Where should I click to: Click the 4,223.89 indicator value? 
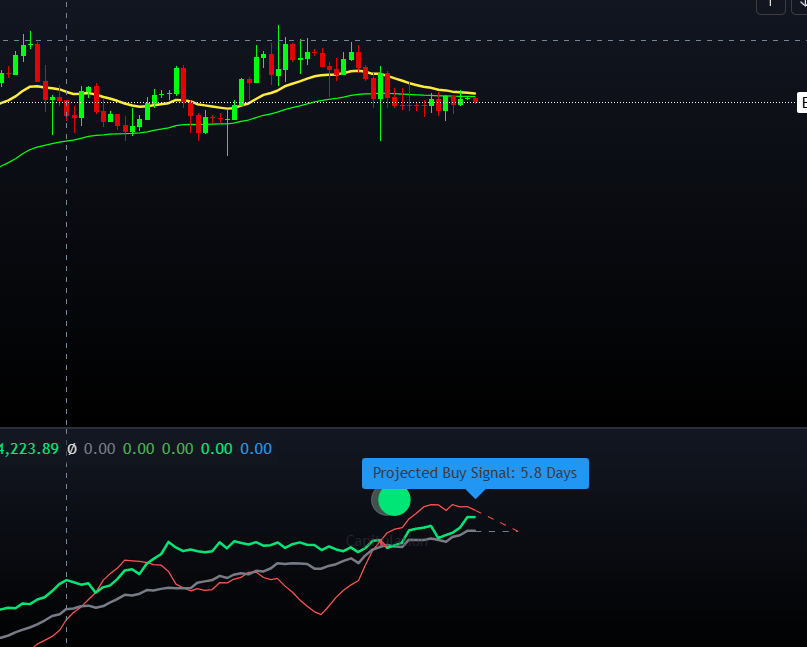coord(29,449)
